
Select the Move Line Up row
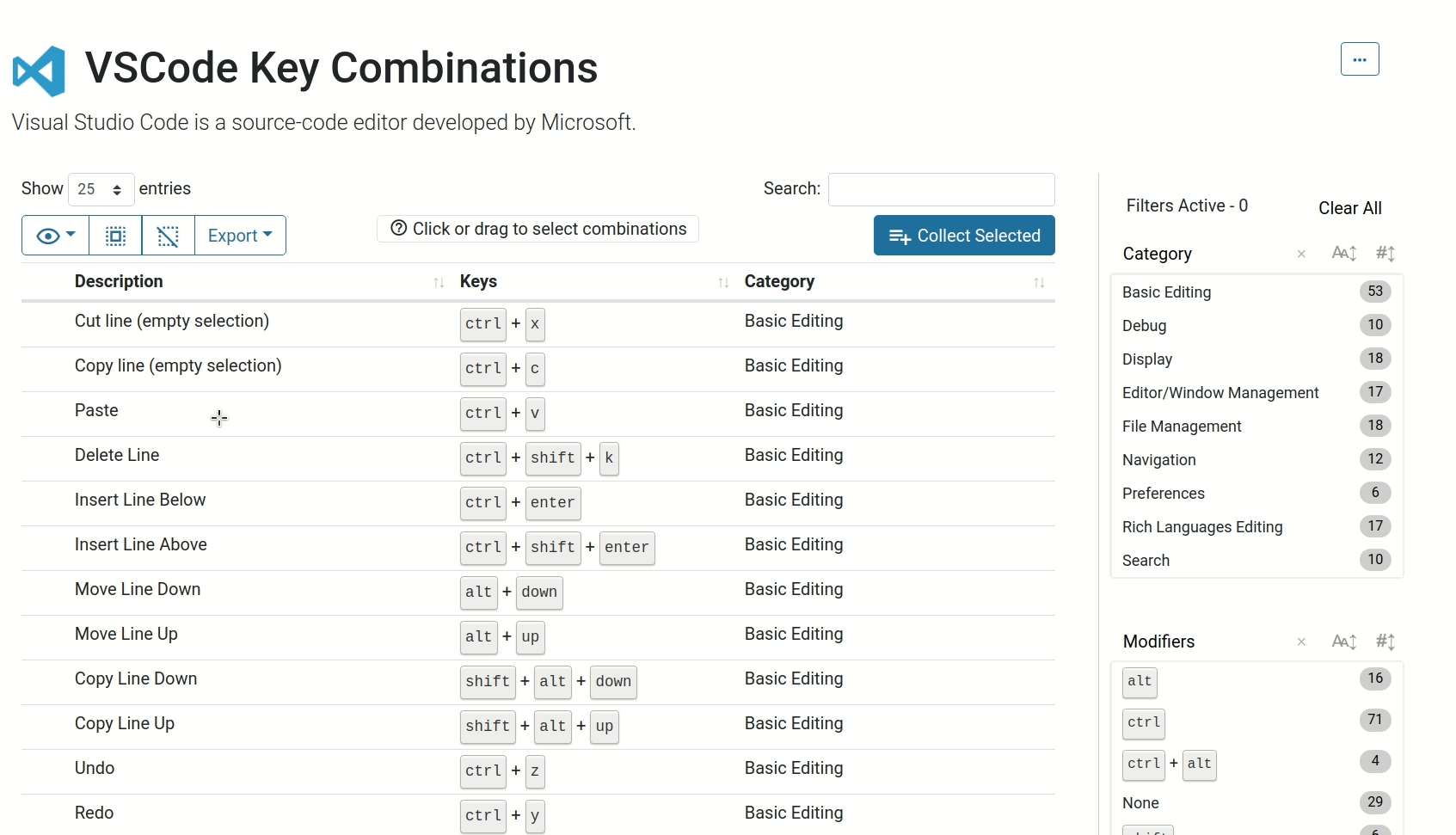pyautogui.click(x=538, y=638)
